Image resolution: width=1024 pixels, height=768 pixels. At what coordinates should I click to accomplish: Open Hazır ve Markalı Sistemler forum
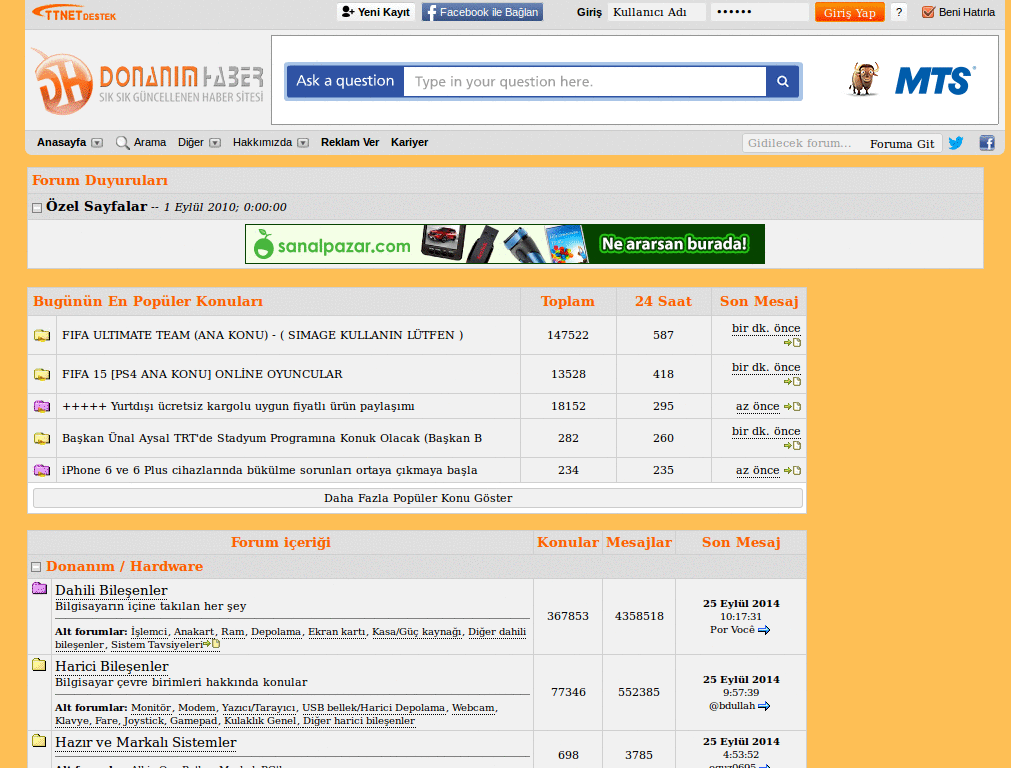[146, 743]
